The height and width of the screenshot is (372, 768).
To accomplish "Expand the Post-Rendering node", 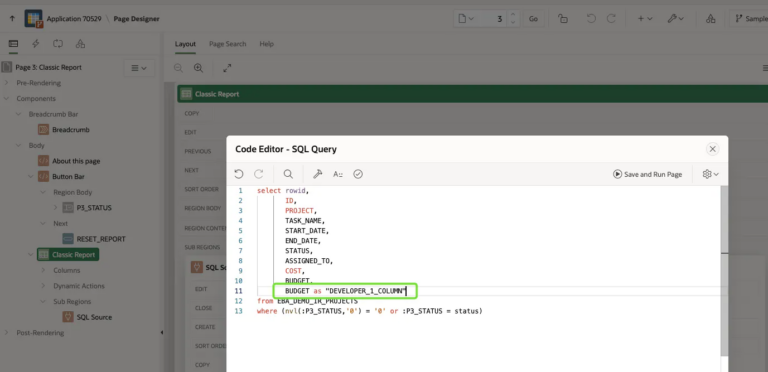I will coord(6,333).
